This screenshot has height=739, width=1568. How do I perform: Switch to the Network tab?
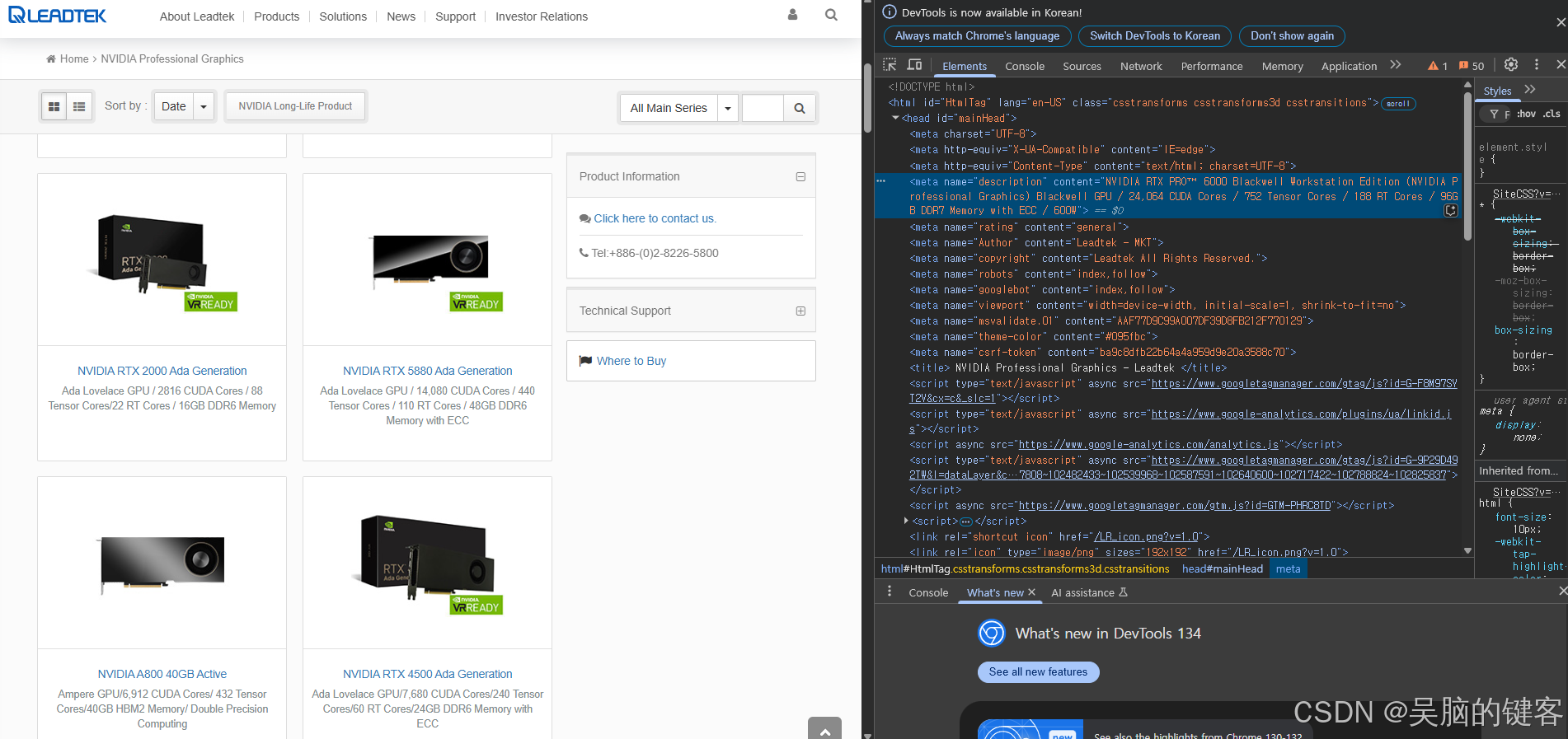pos(1141,66)
